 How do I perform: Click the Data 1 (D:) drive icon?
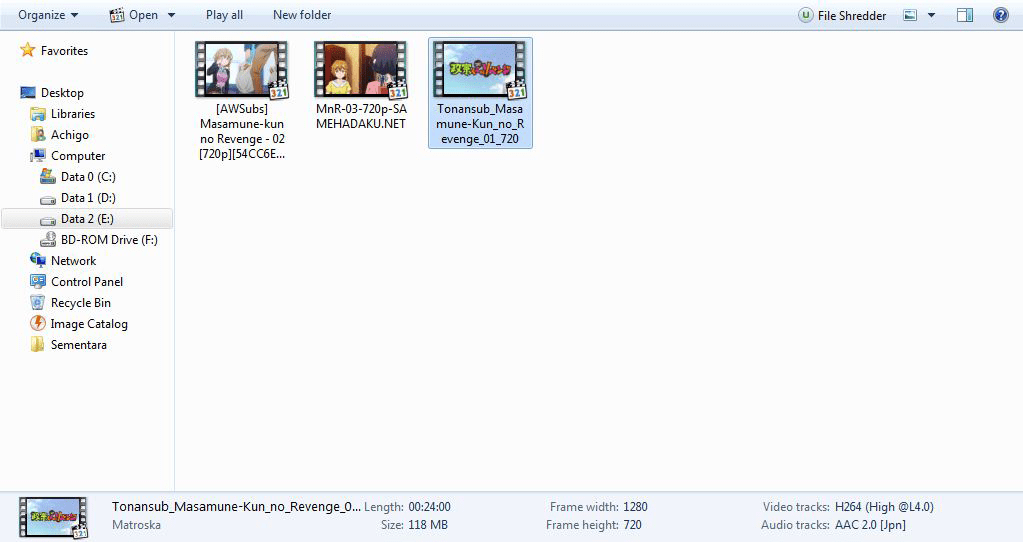pos(48,199)
